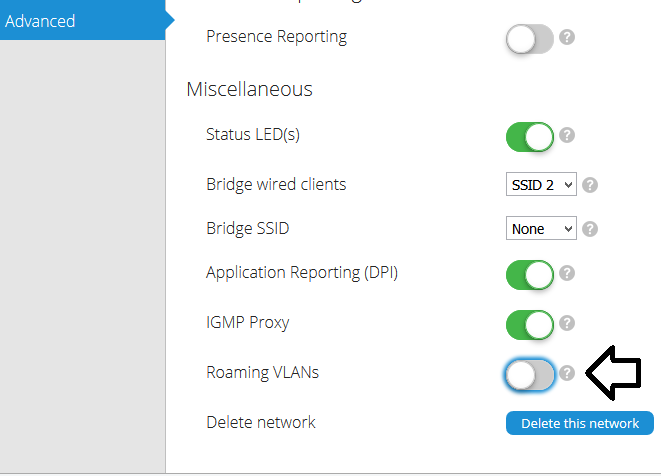
Task: Show help for Bridge wired clients
Action: click(x=590, y=185)
